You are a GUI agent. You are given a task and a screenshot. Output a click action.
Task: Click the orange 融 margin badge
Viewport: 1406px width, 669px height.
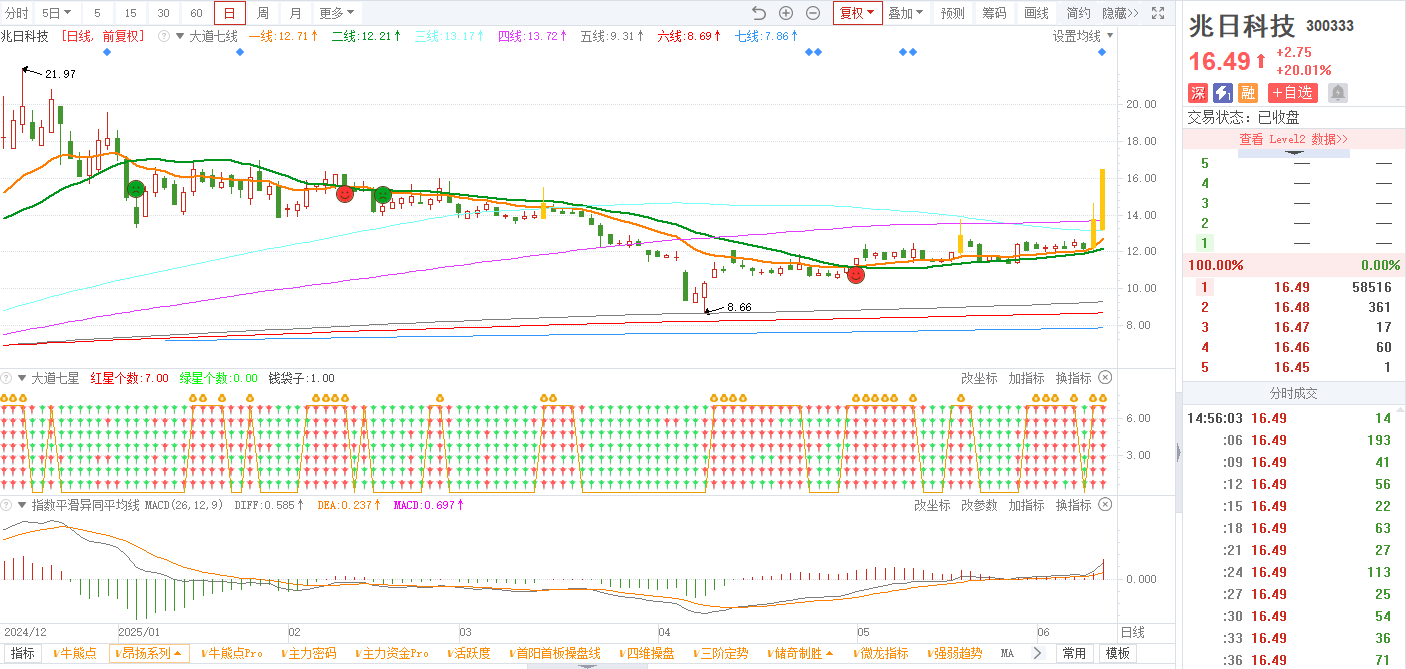(1247, 93)
